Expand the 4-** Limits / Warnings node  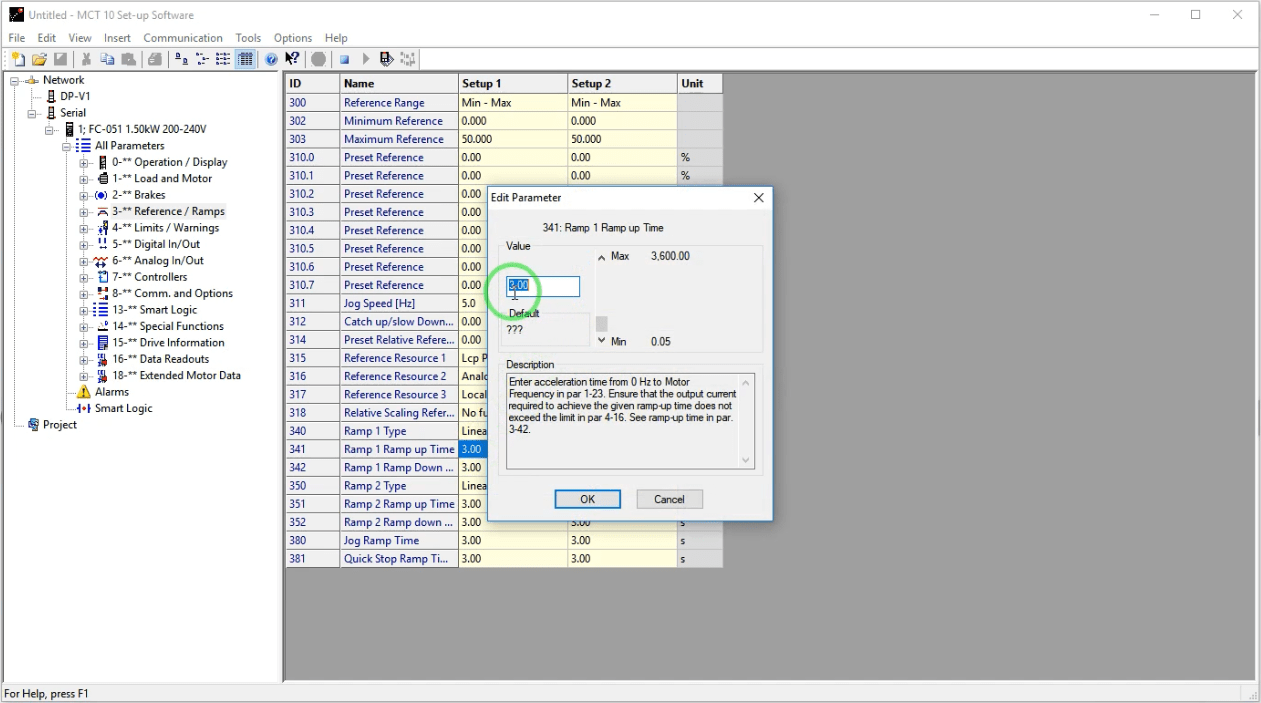pyautogui.click(x=85, y=228)
